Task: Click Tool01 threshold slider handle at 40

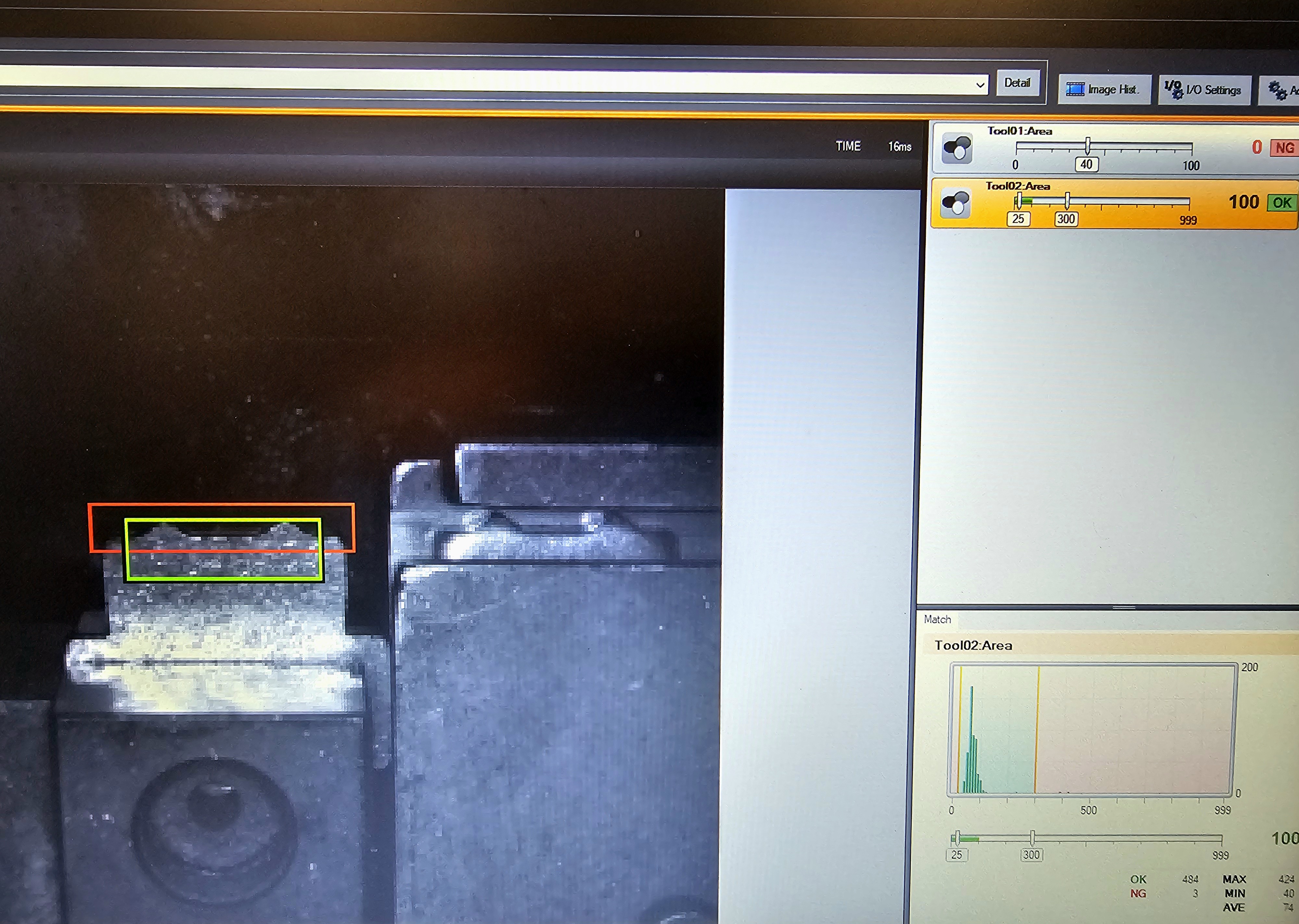Action: tap(1088, 146)
